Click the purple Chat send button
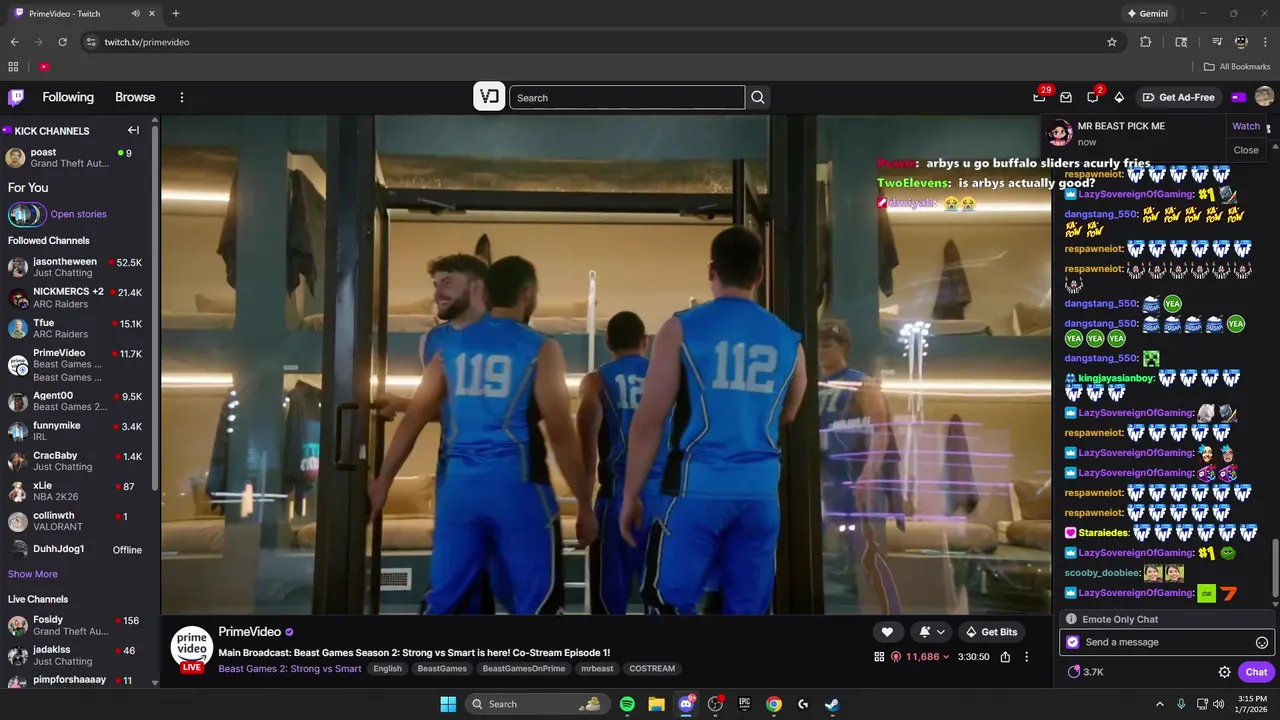 tap(1257, 672)
